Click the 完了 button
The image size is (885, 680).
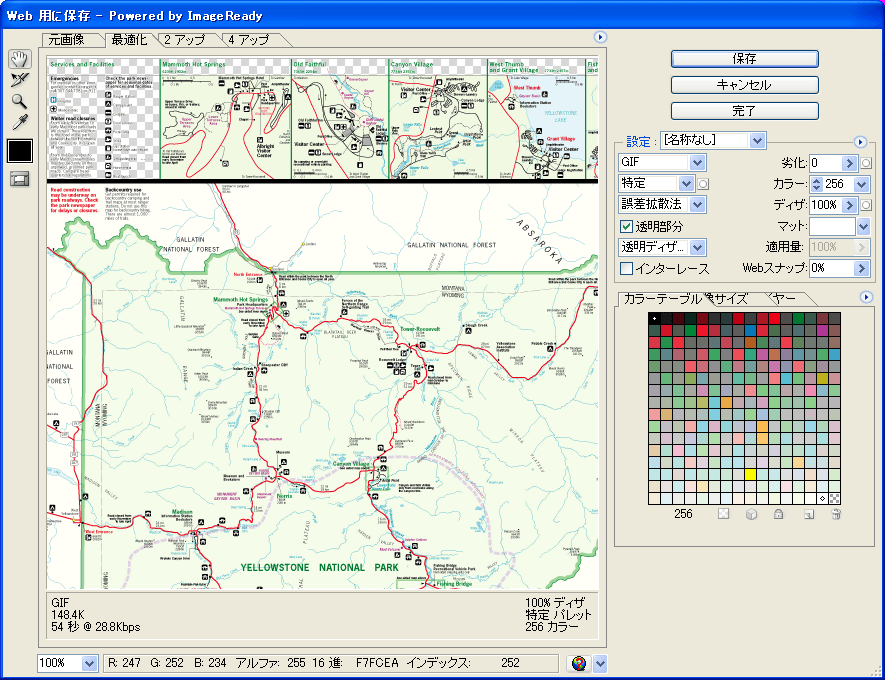click(744, 111)
